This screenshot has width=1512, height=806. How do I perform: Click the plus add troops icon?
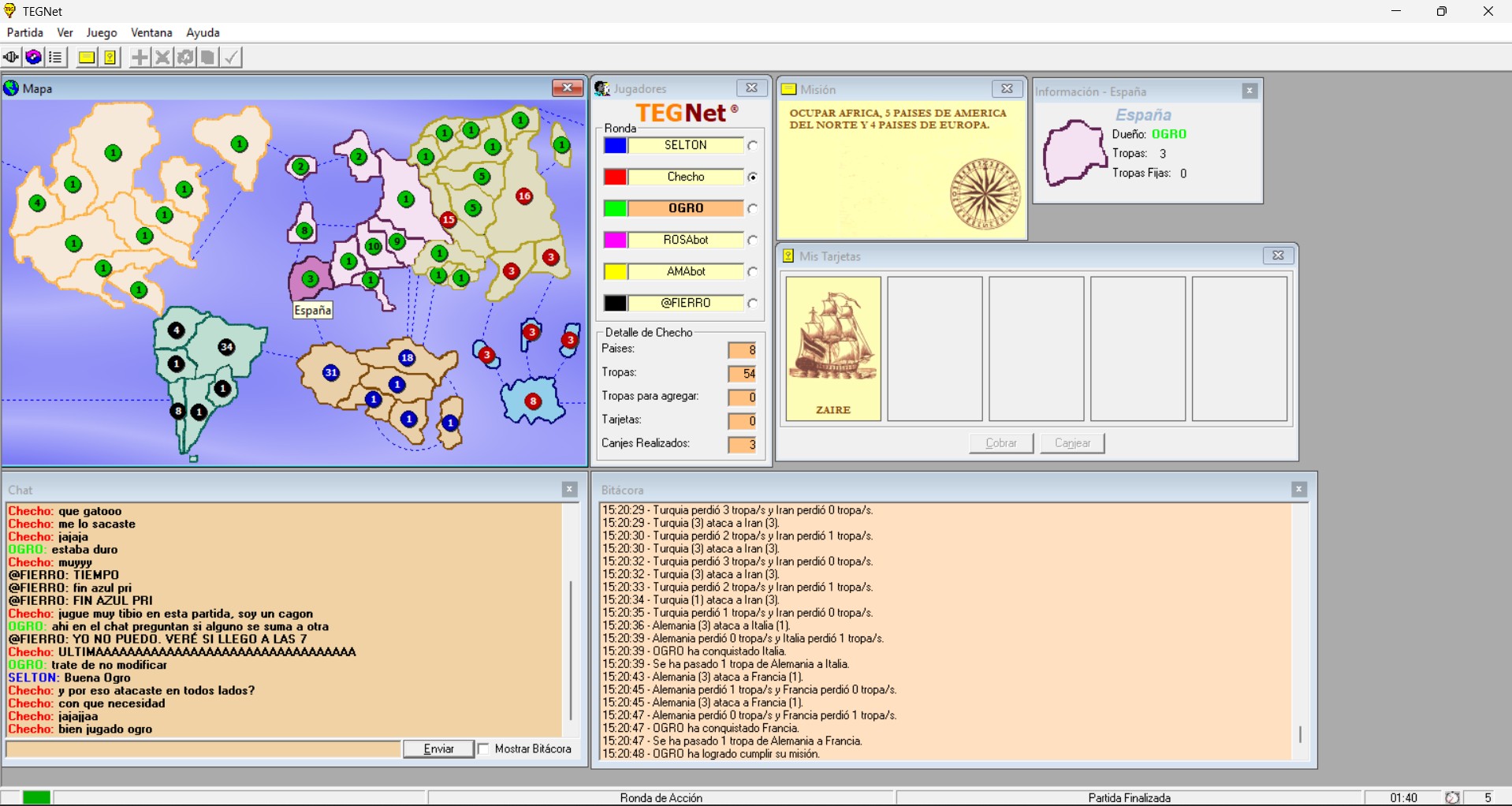tap(140, 58)
